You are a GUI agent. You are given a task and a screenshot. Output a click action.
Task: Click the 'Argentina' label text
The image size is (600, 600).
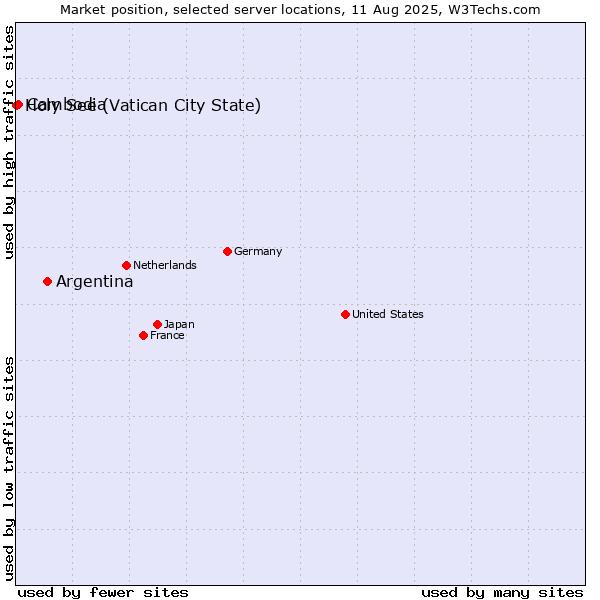point(95,282)
